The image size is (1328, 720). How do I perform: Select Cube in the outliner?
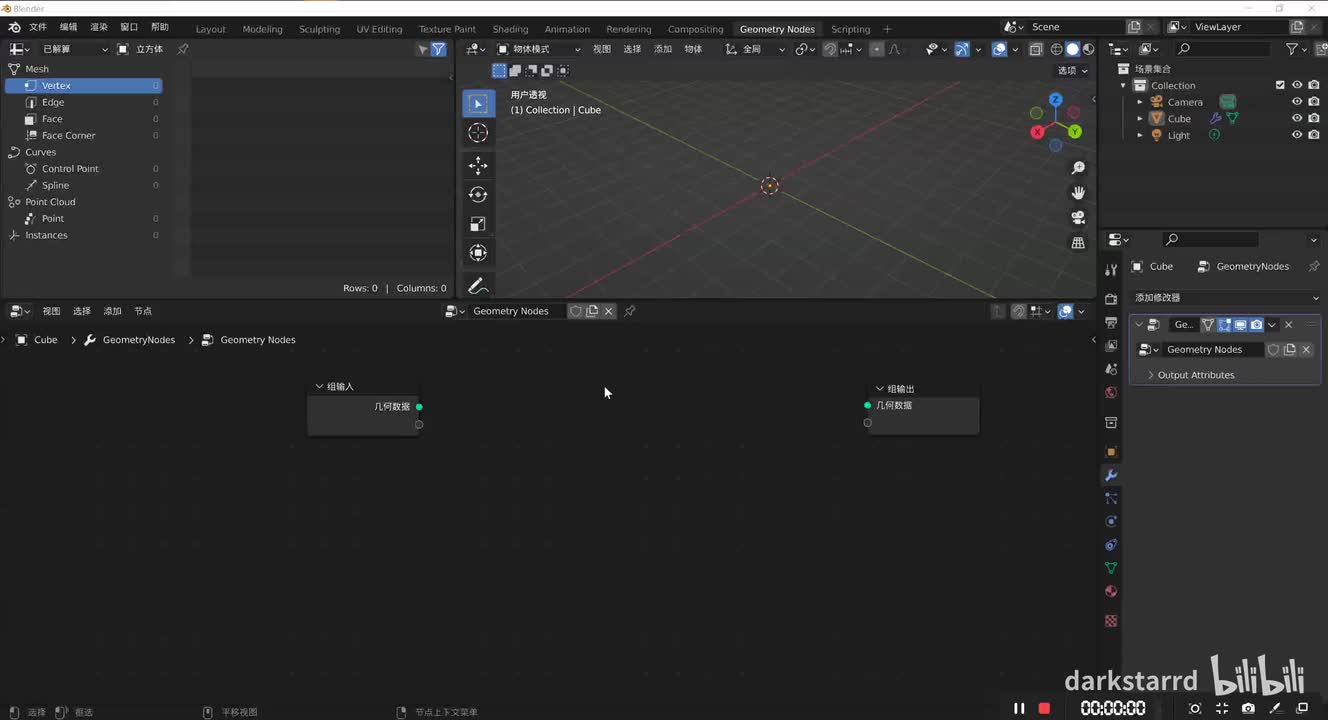[x=1179, y=118]
